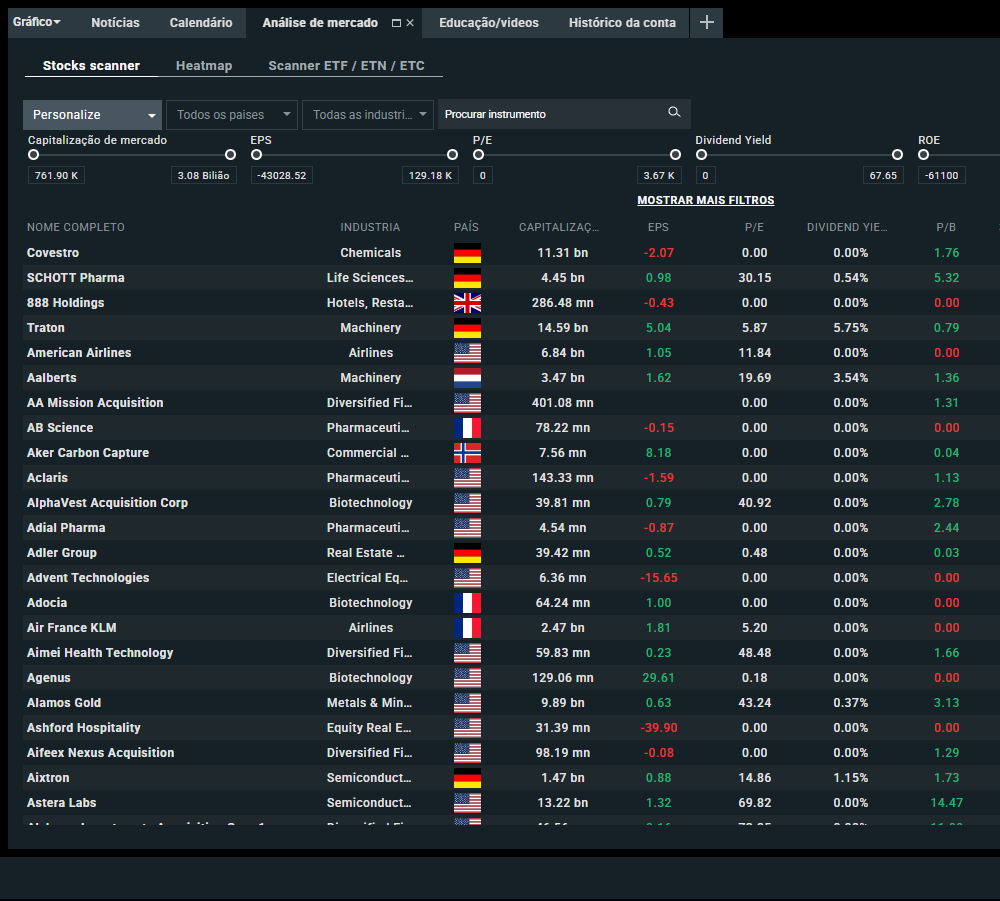The width and height of the screenshot is (1000, 901).
Task: Click French flag in AB Science row
Action: 467,428
